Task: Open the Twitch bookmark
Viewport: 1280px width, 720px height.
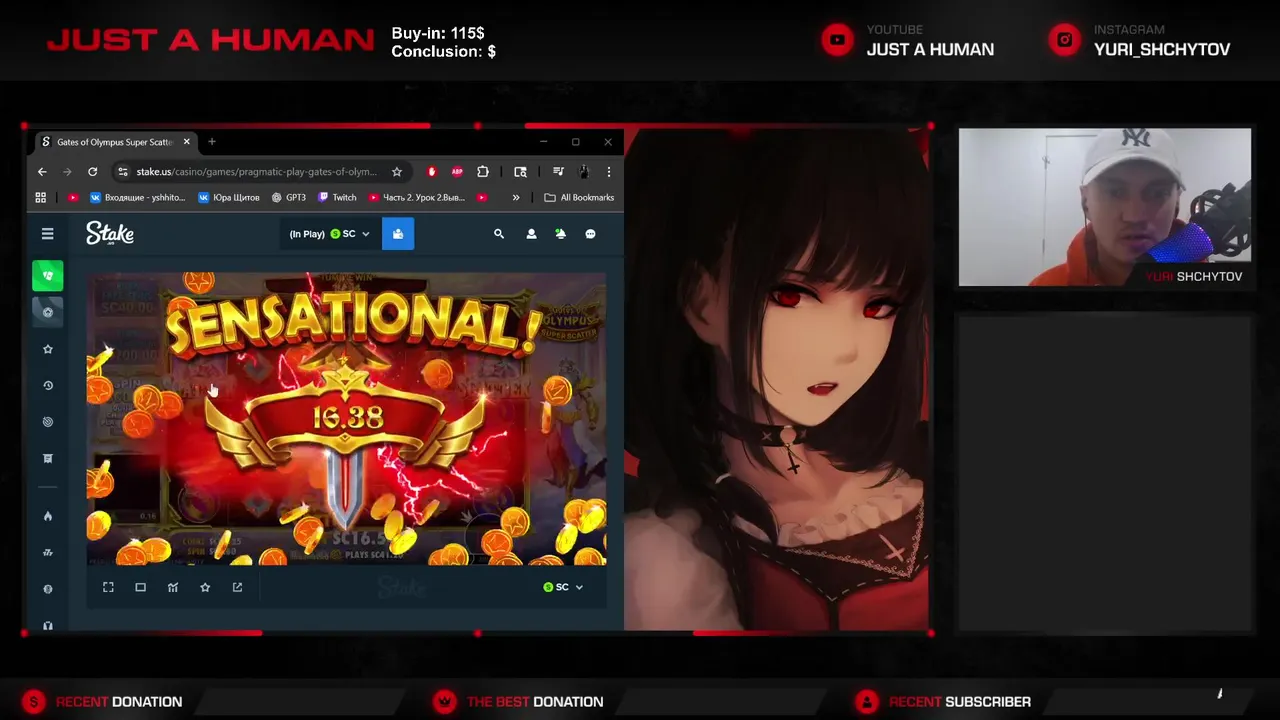Action: coord(337,198)
